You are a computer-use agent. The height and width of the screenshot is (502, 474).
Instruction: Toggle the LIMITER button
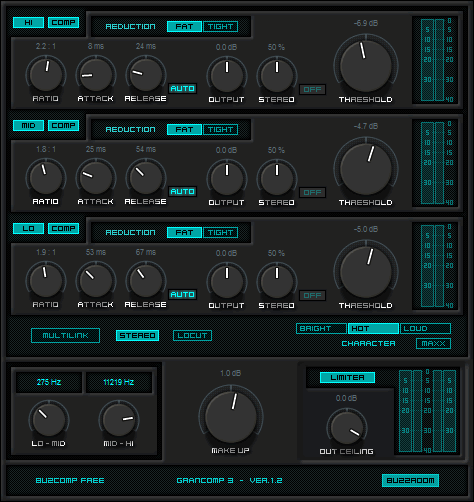coord(347,377)
